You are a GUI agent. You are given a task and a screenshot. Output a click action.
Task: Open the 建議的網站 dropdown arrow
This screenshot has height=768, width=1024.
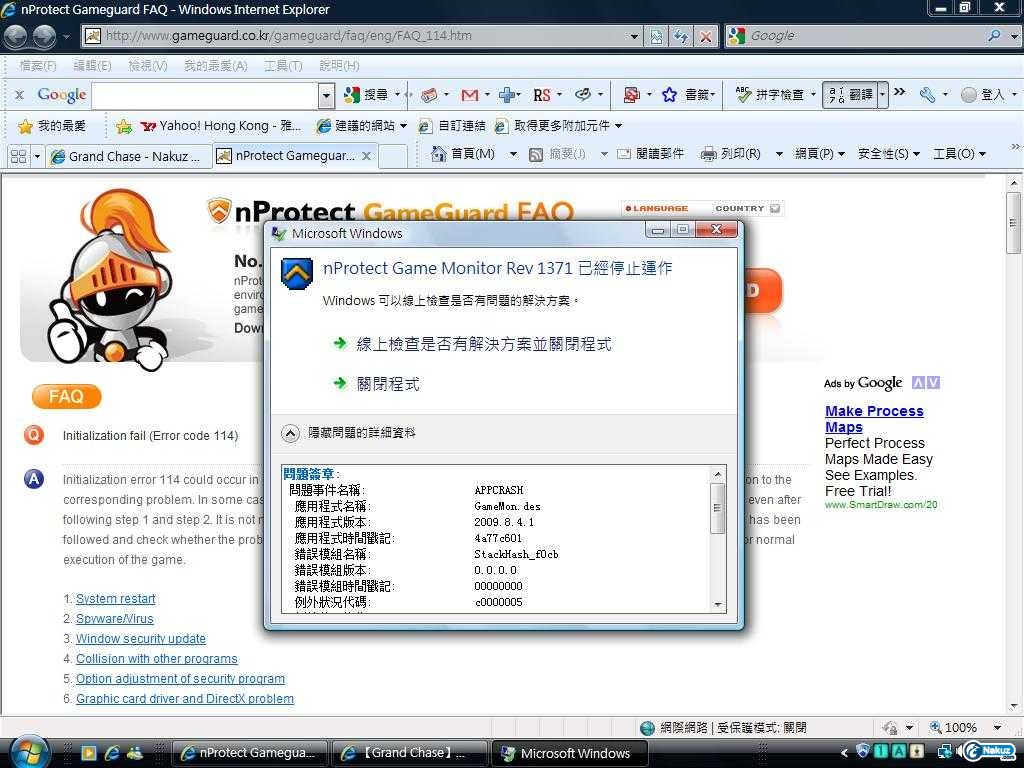(404, 126)
